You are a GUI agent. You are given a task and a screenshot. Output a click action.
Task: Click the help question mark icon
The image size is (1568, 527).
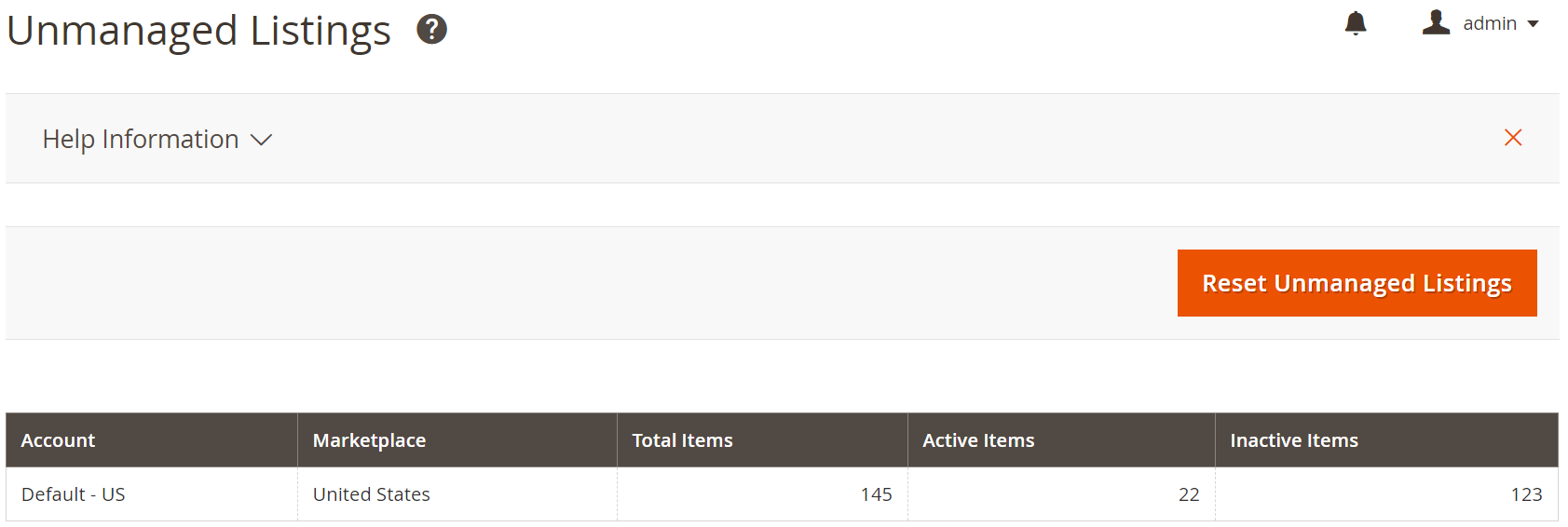431,30
